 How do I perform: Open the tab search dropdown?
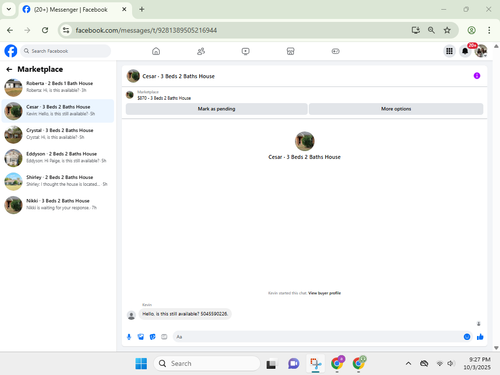tap(9, 9)
